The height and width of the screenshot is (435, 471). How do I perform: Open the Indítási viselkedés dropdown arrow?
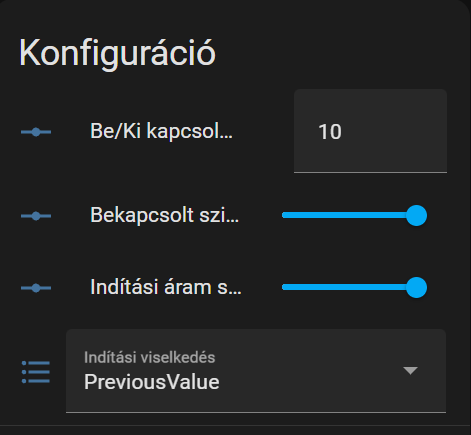pos(410,370)
